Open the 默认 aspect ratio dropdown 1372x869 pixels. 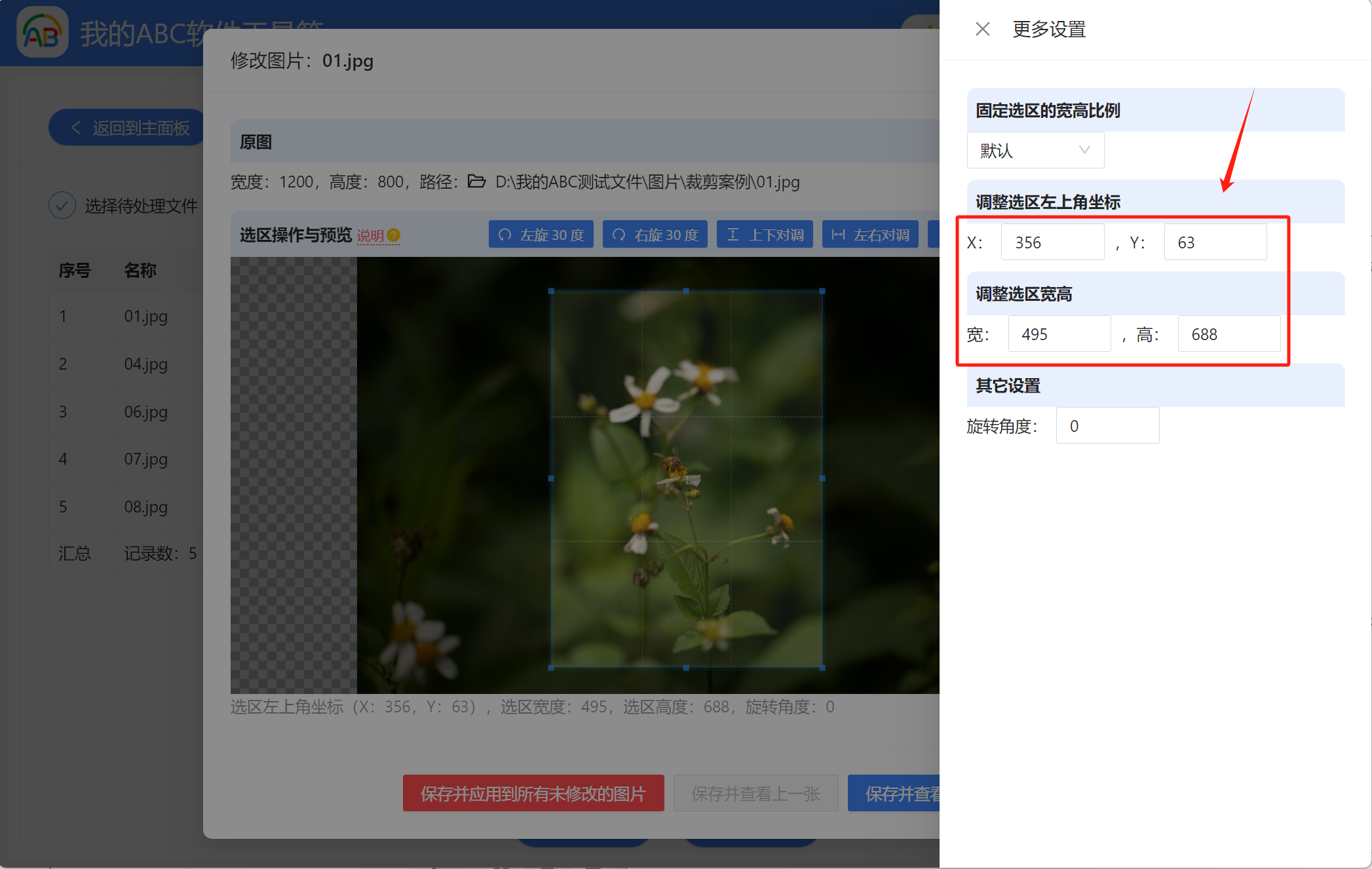1035,151
